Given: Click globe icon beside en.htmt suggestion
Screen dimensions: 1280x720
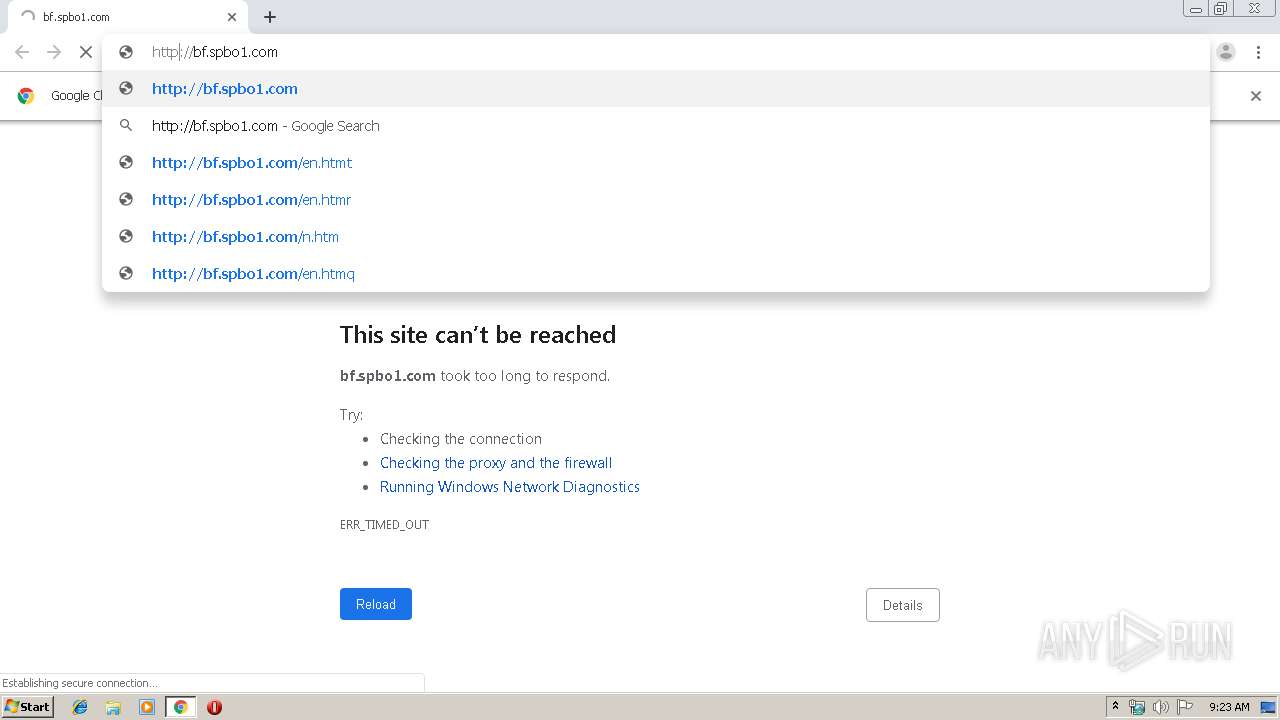Looking at the screenshot, I should pos(126,162).
